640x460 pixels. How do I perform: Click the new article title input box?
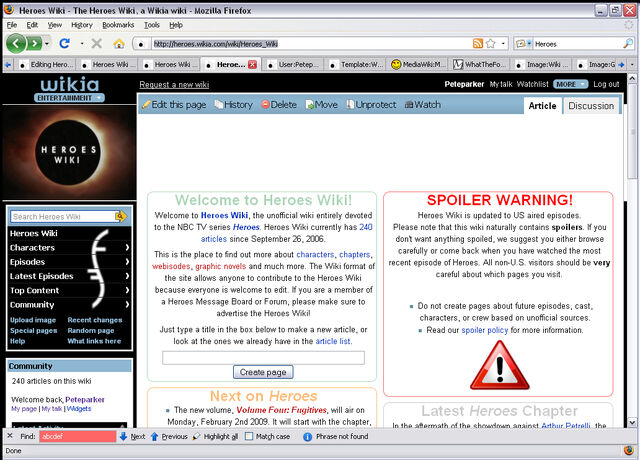(263, 358)
